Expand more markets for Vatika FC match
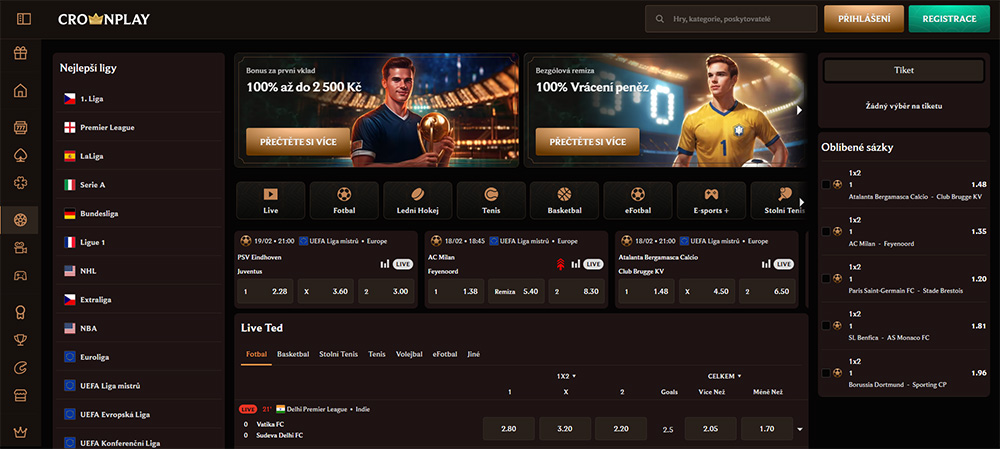The image size is (1000, 449). [800, 429]
